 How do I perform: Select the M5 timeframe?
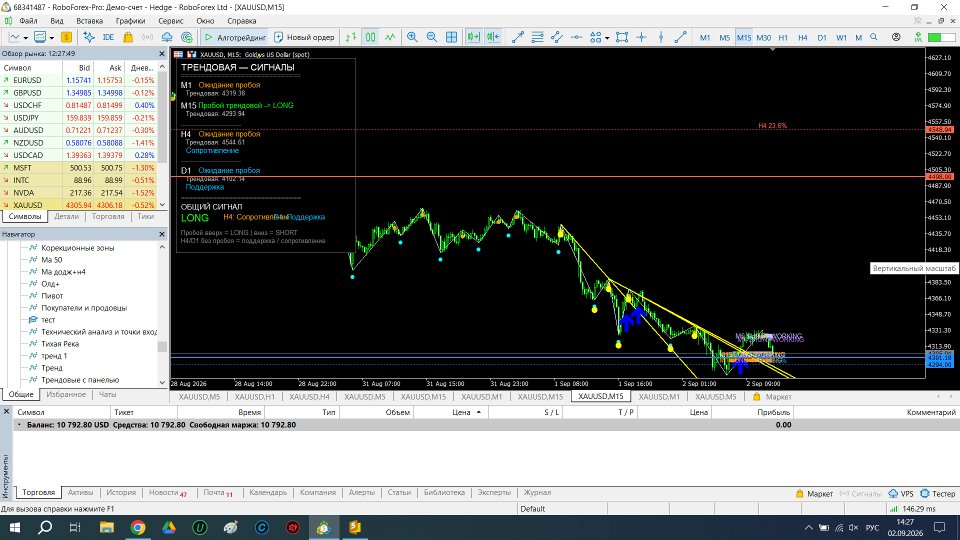[724, 37]
